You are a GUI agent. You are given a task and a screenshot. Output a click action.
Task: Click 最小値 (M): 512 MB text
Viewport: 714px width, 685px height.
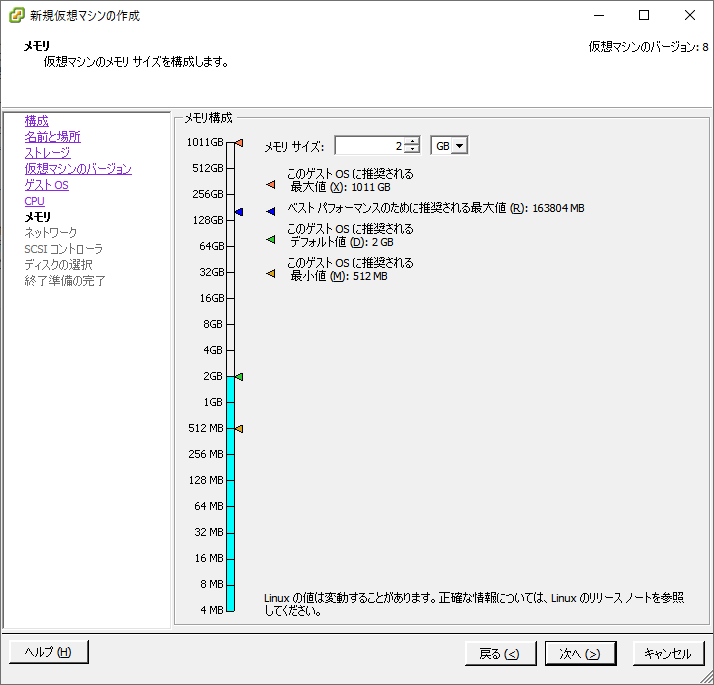point(339,276)
